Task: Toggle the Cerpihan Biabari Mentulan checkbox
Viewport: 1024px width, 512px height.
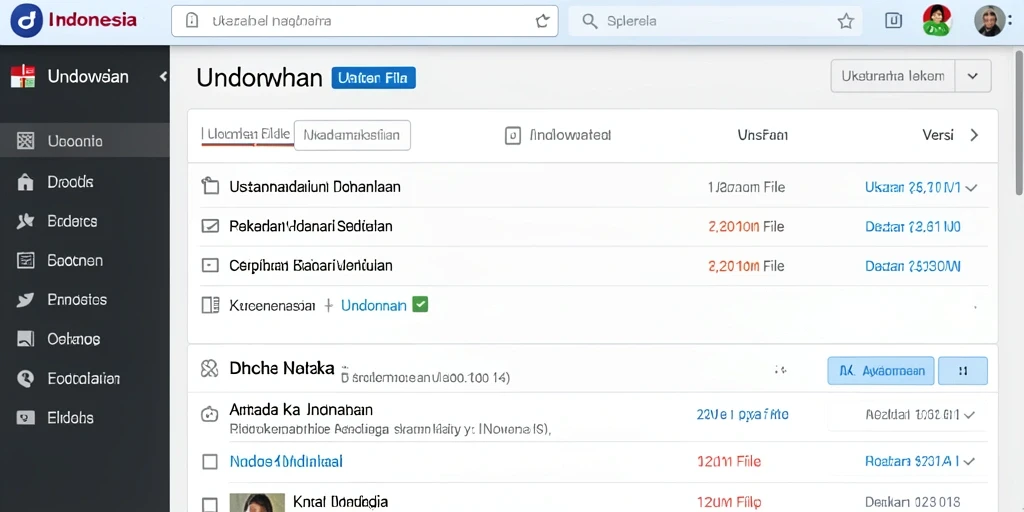Action: (x=210, y=266)
